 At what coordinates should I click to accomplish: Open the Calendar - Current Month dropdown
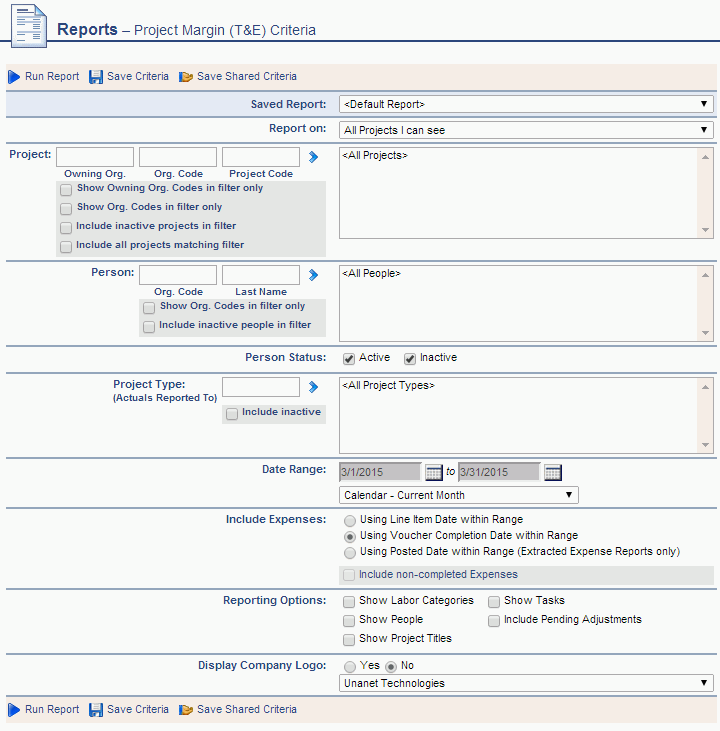tap(458, 495)
